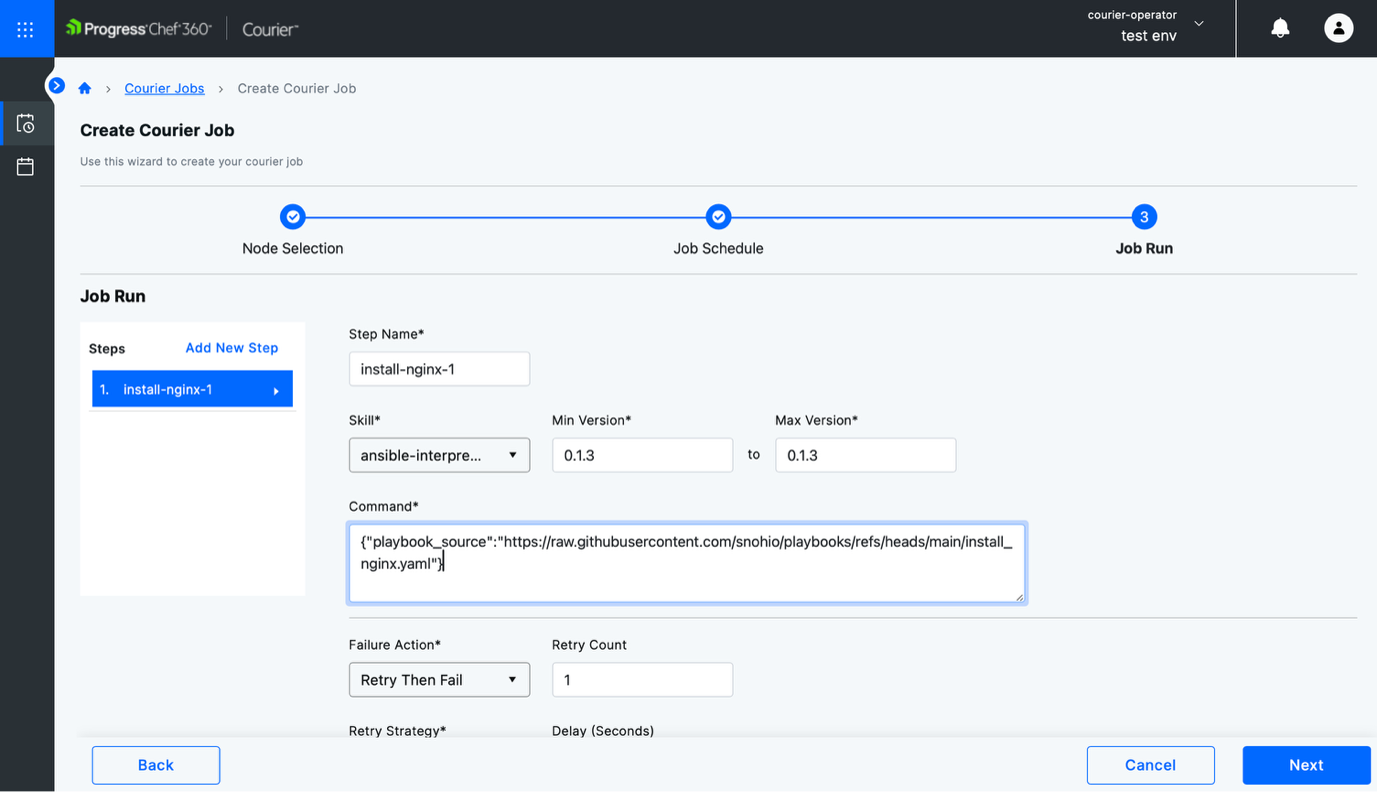Image resolution: width=1381 pixels, height=794 pixels.
Task: Open the user profile avatar
Action: tap(1338, 29)
